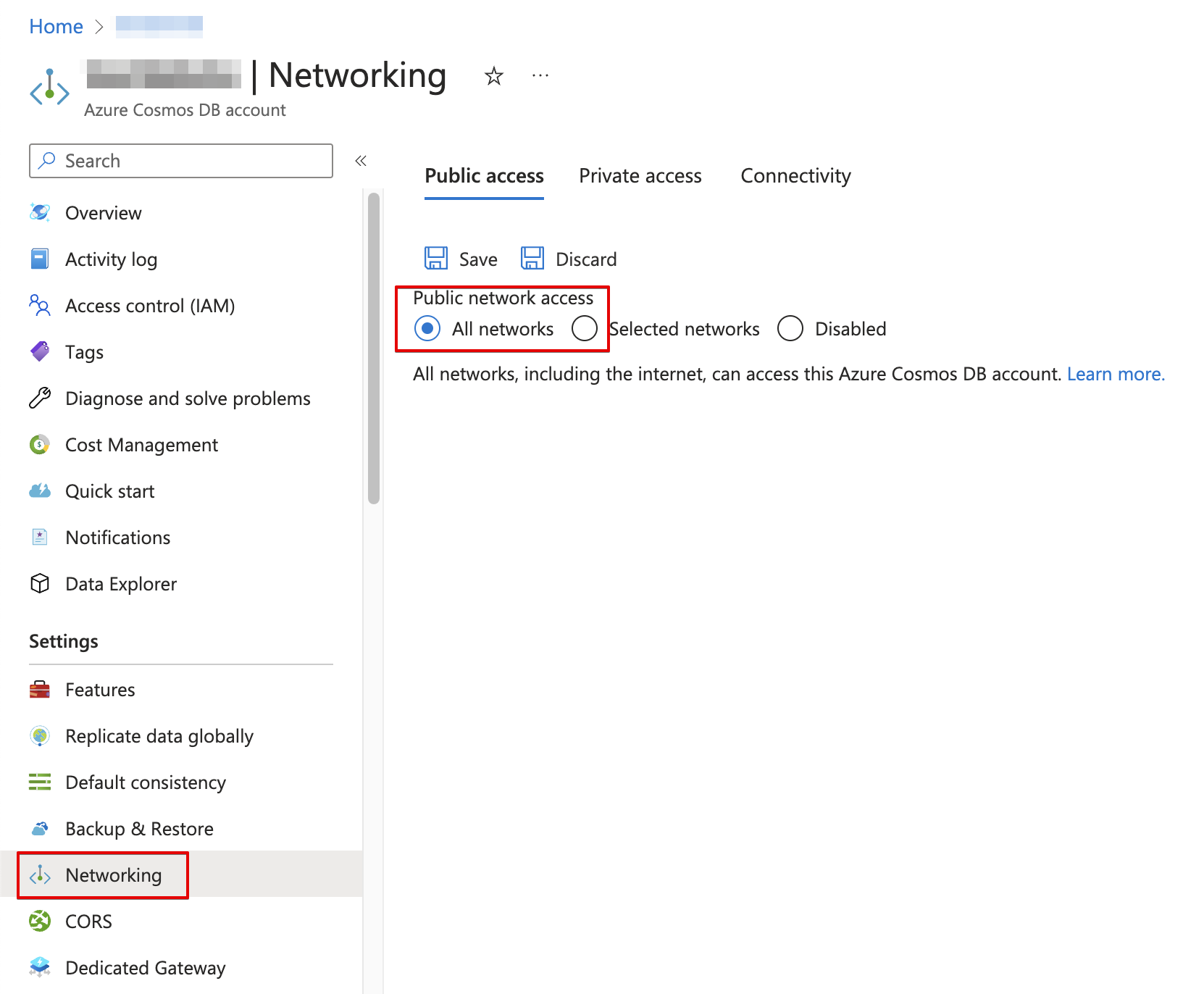
Task: Click the favorite star icon beside Networking
Action: [x=493, y=76]
